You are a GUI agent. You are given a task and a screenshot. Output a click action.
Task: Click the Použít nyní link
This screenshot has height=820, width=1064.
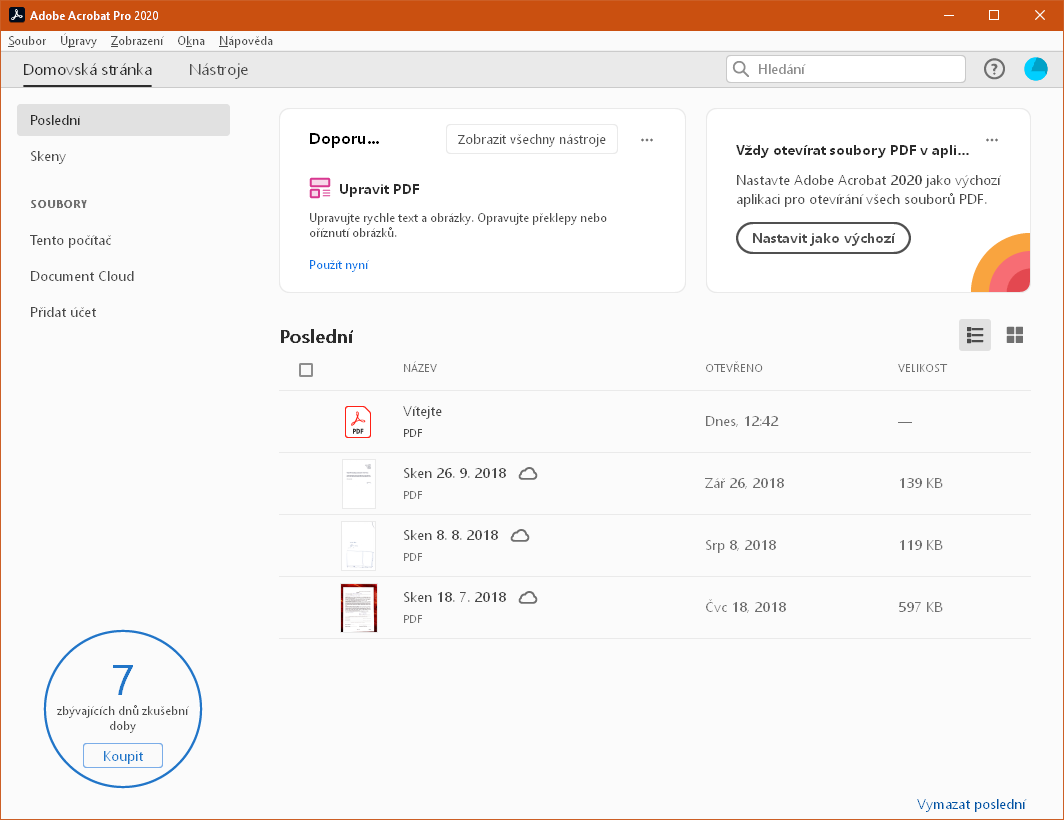[338, 265]
